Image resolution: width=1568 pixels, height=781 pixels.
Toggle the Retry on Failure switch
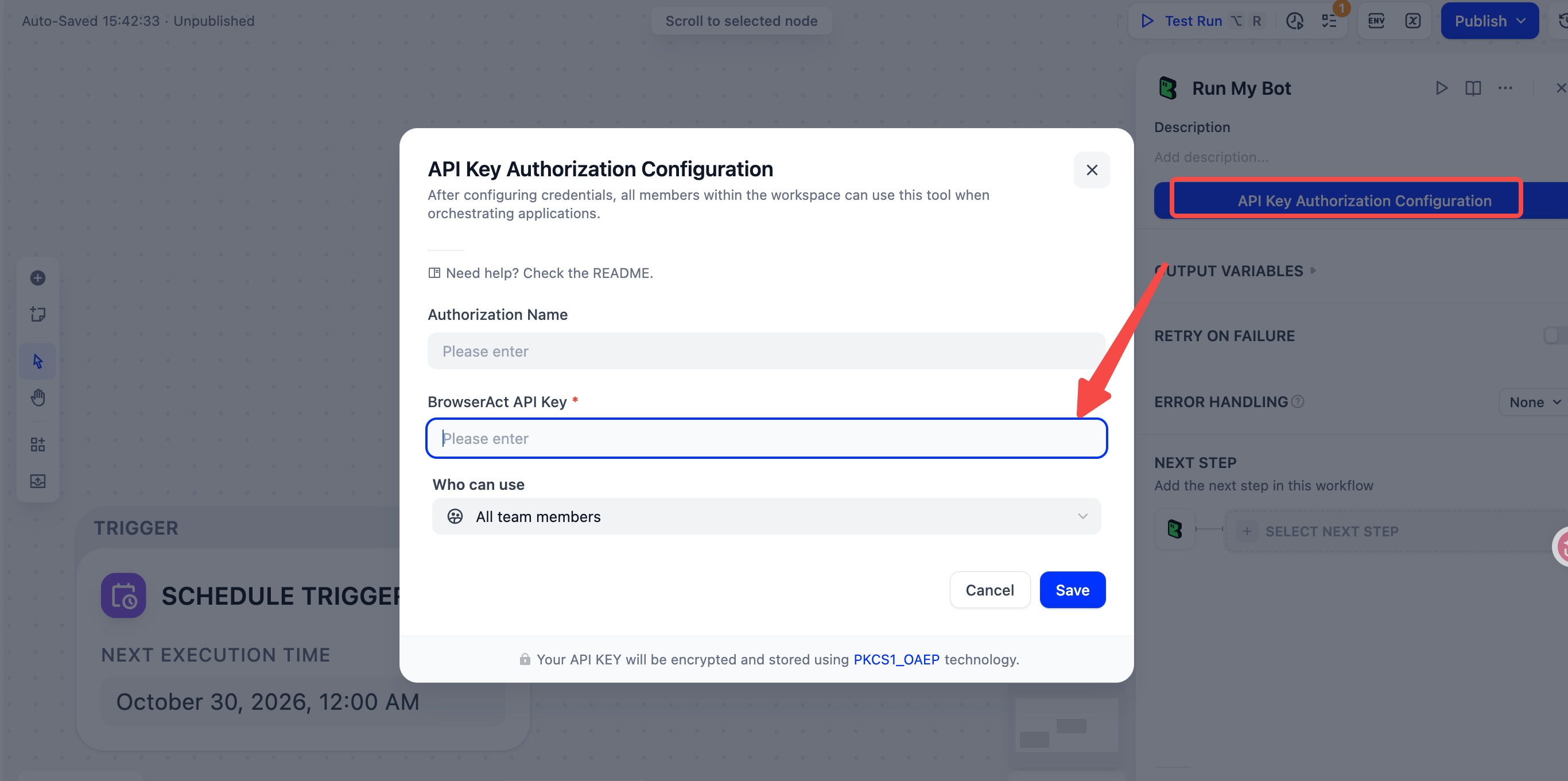tap(1556, 335)
